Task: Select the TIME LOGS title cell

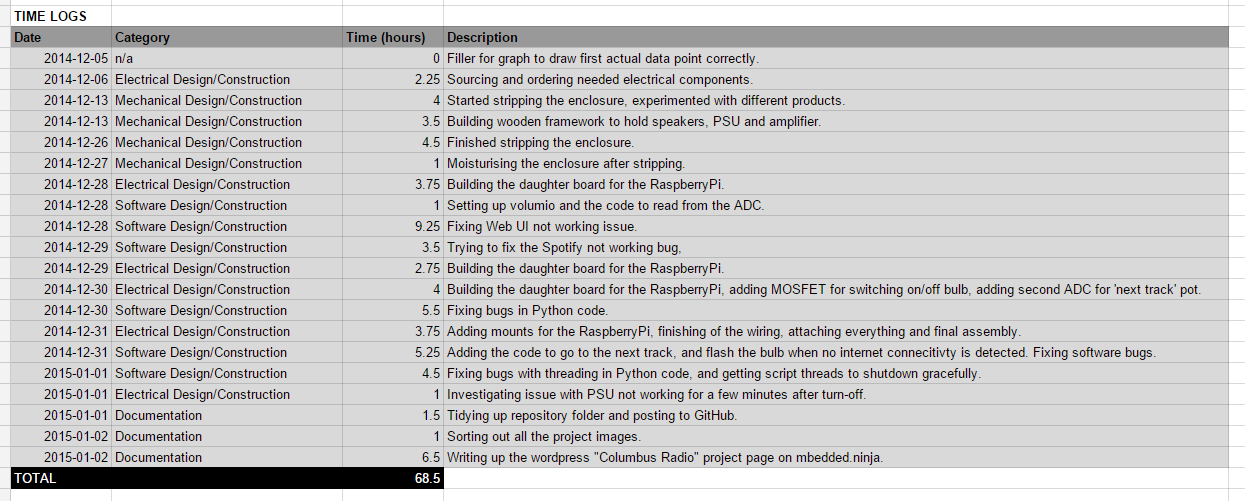Action: [x=50, y=16]
